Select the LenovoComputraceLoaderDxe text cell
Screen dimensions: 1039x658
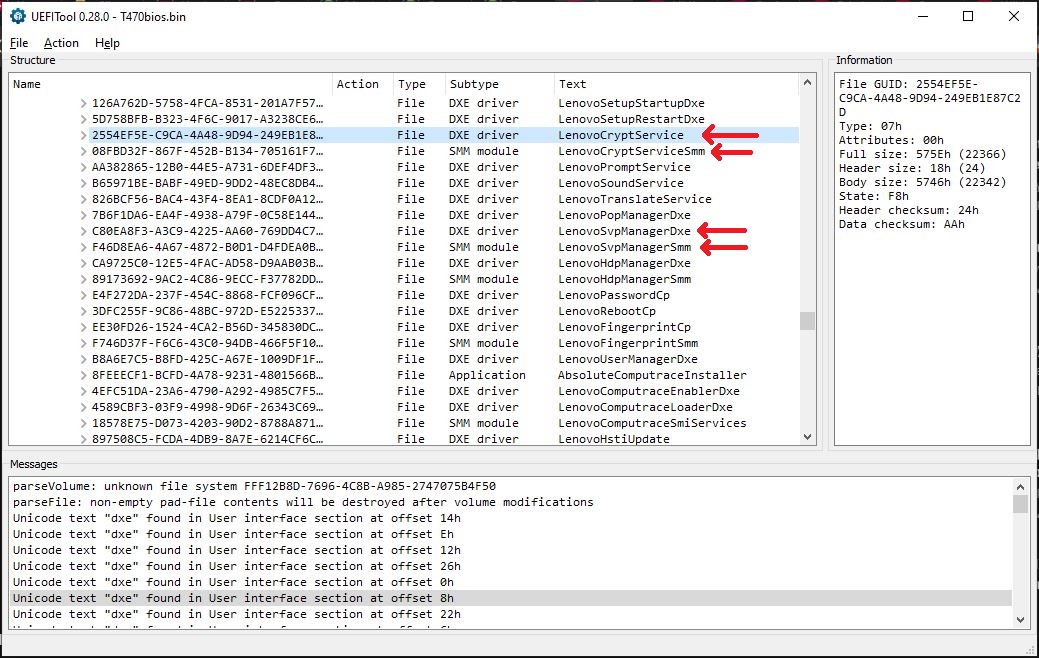(x=645, y=407)
